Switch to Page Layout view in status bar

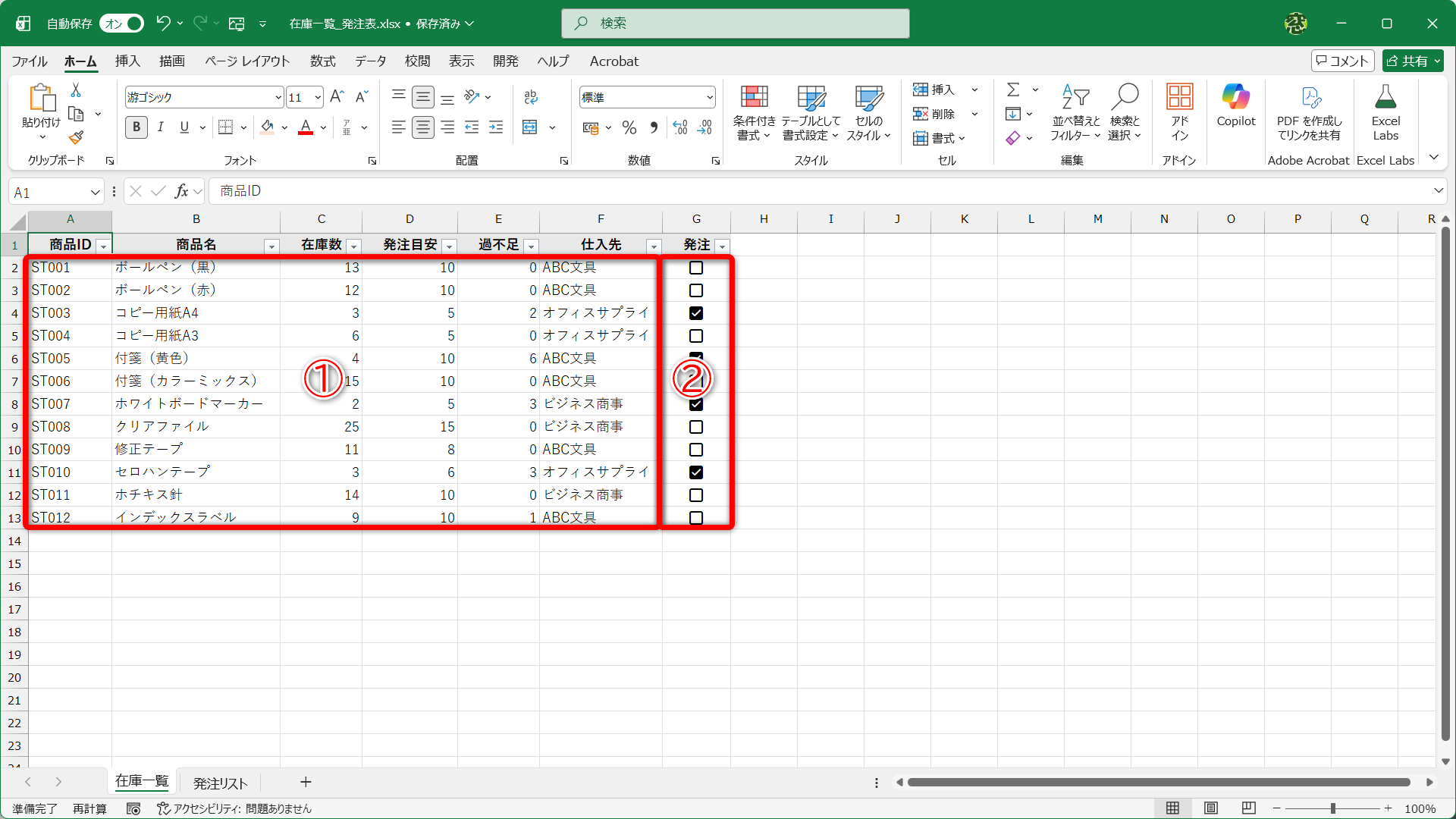click(1211, 808)
